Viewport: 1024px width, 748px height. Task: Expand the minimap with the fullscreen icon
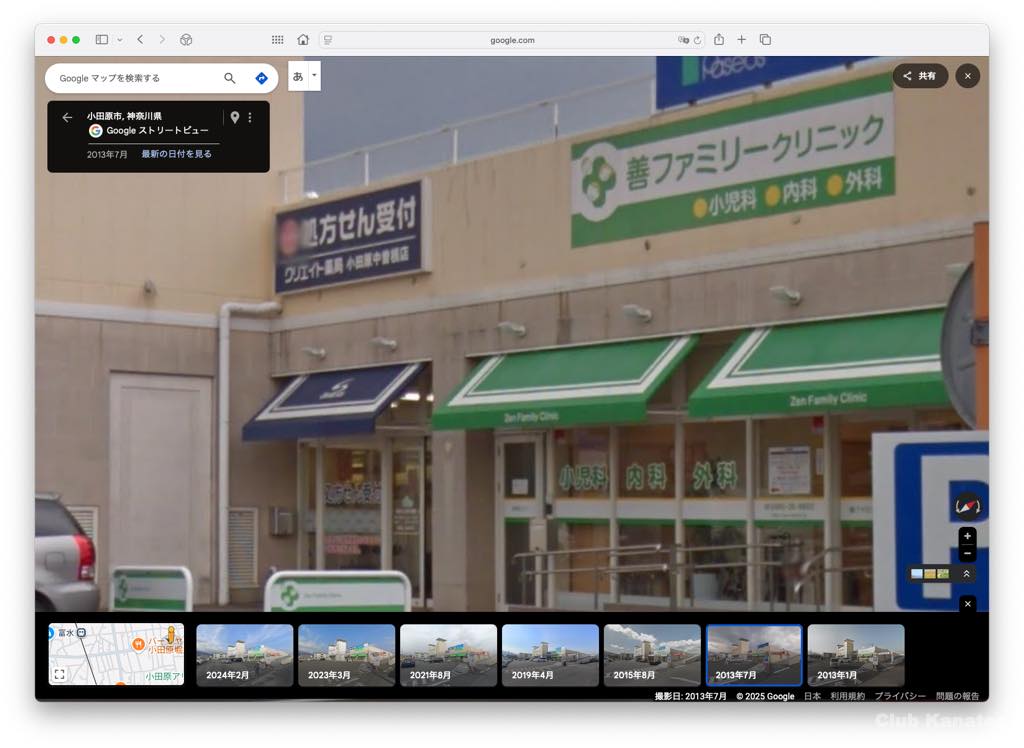(59, 674)
